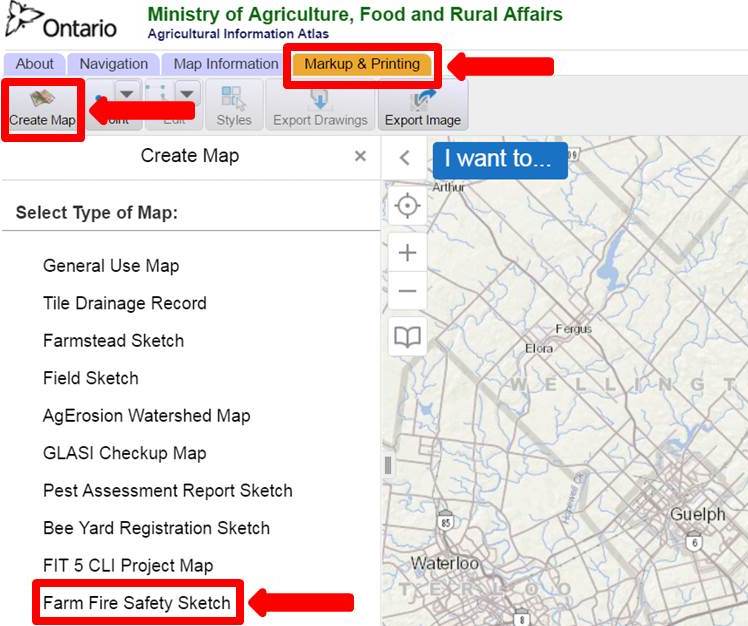
Task: Switch to the Navigation tab
Action: point(114,64)
